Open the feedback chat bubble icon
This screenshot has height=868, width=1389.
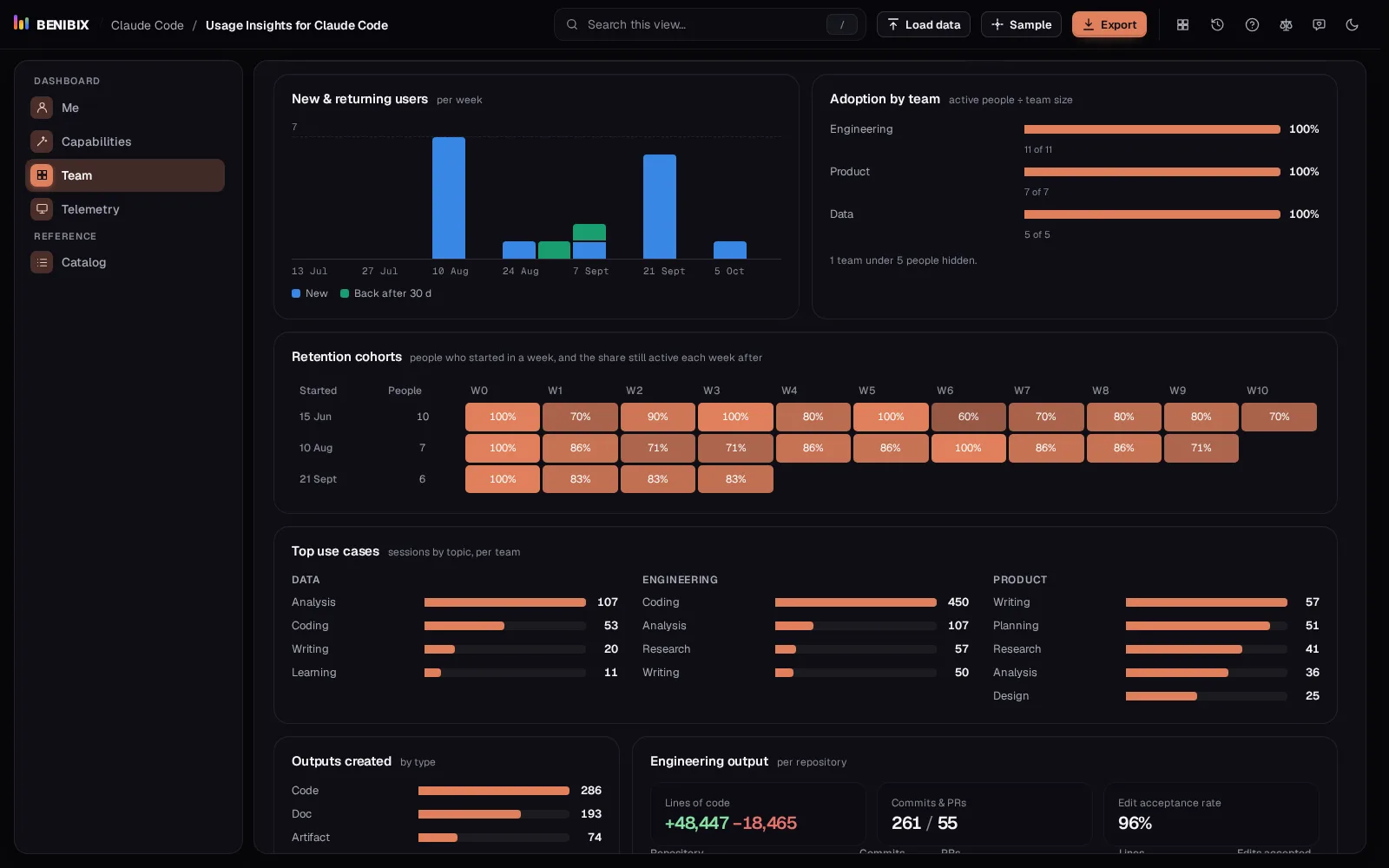coord(1319,24)
